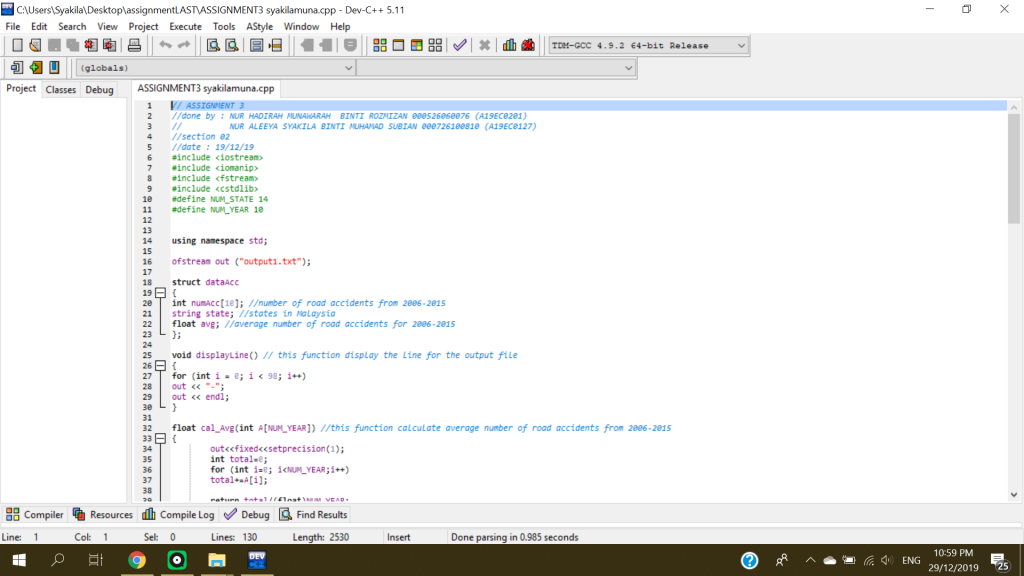Click the Compile icon in toolbar

[x=380, y=45]
